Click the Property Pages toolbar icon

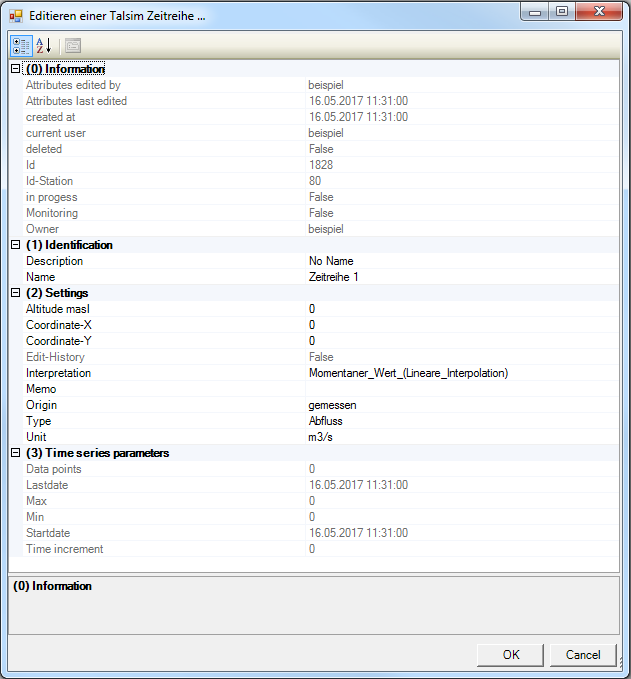[73, 45]
